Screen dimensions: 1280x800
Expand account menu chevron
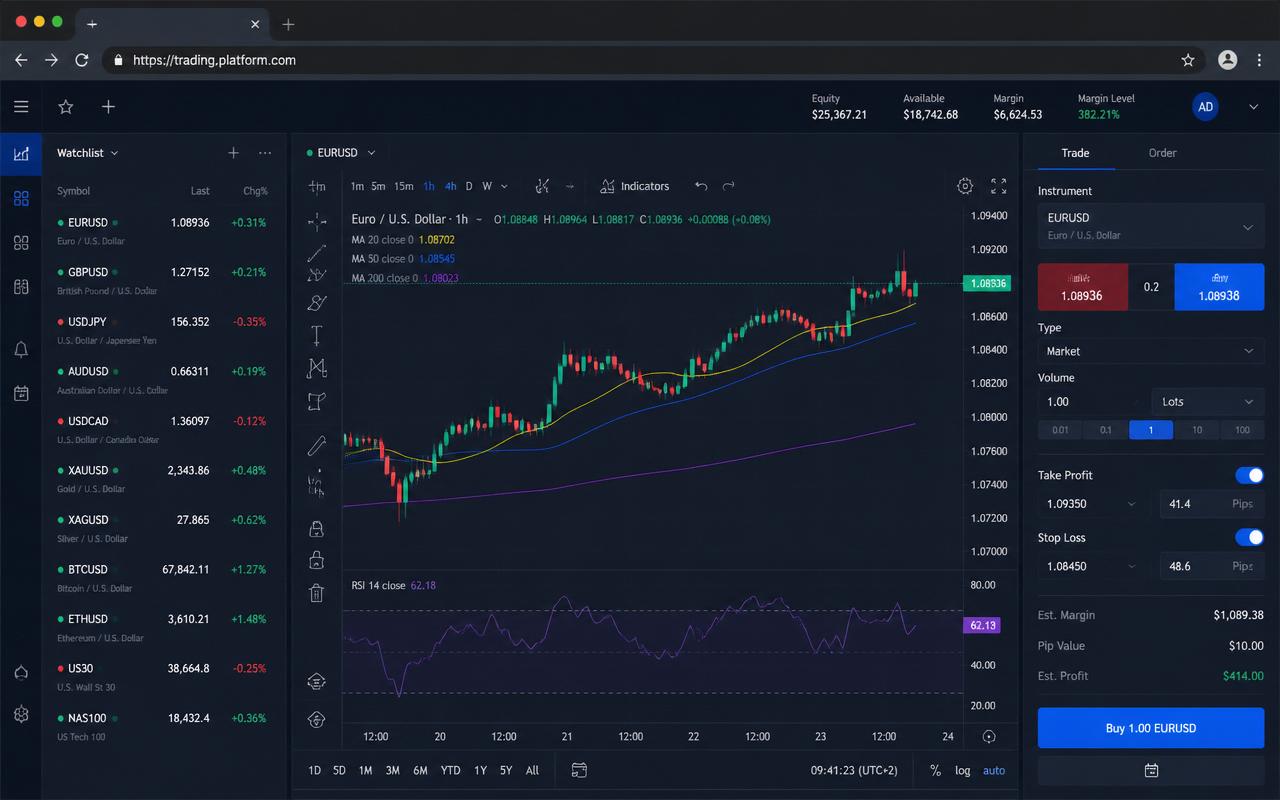(1254, 107)
